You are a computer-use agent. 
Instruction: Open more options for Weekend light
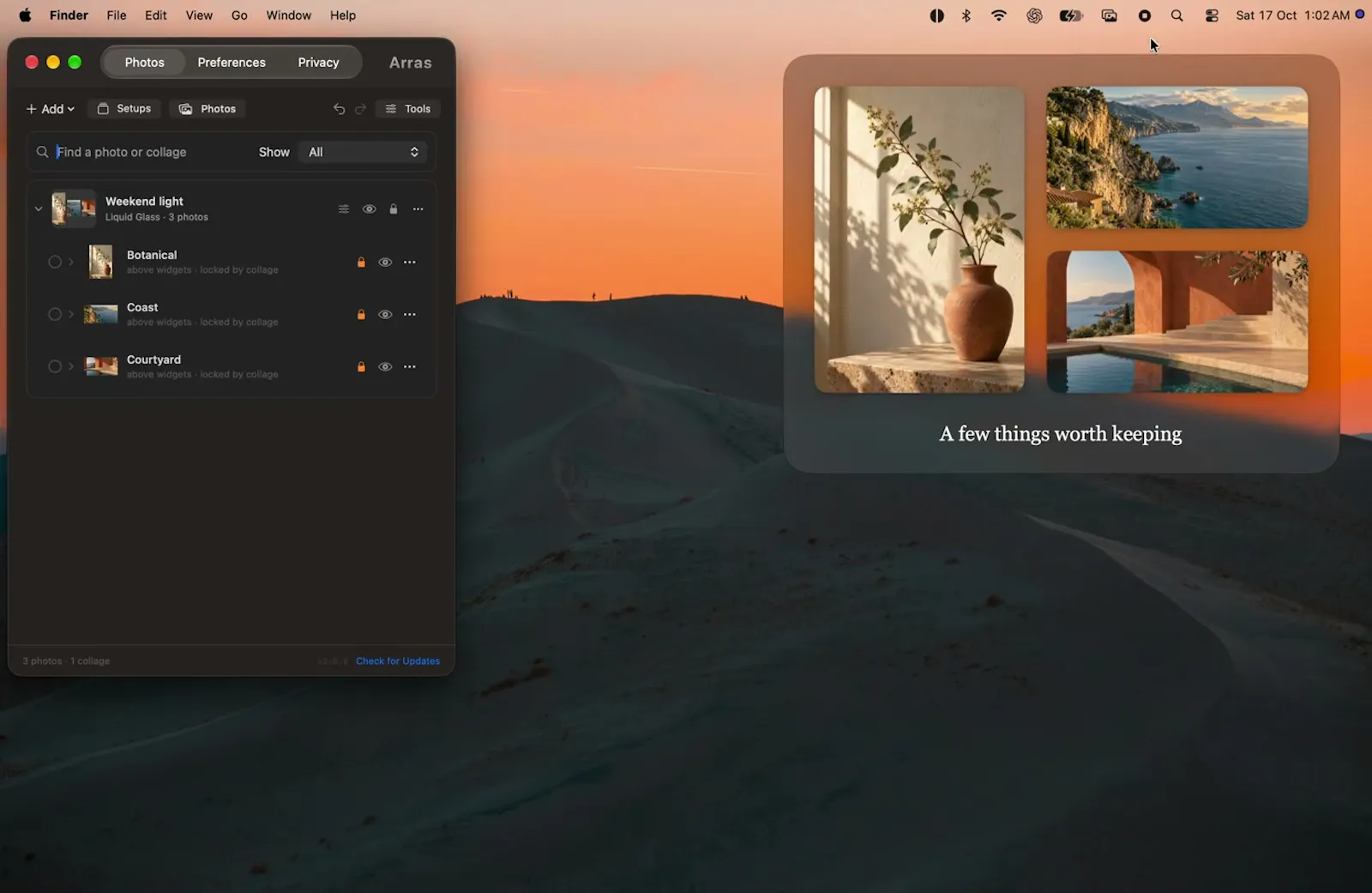(x=418, y=209)
